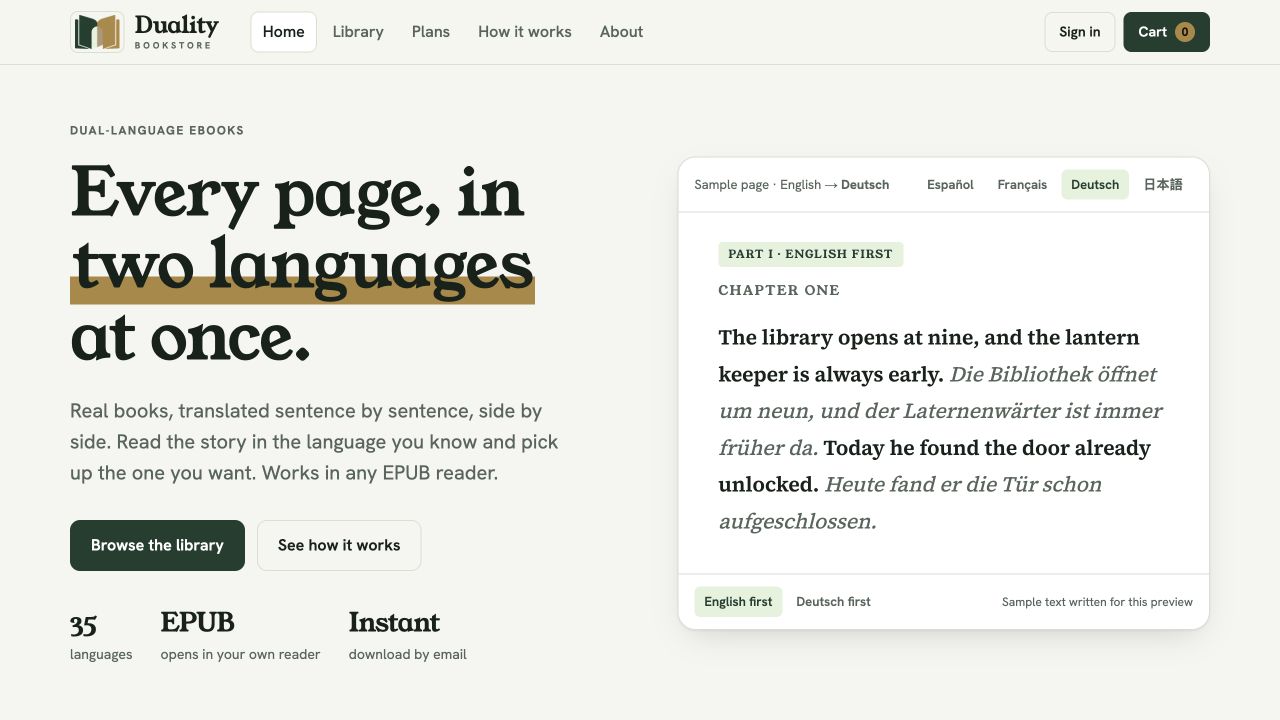Click 'Sample page · English → Deutsch' label
The height and width of the screenshot is (720, 1280).
click(791, 185)
